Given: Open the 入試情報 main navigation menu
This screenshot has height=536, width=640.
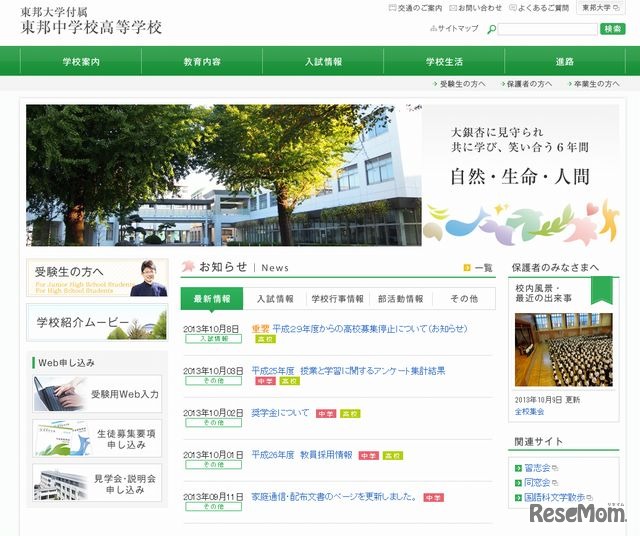Looking at the screenshot, I should (x=323, y=61).
